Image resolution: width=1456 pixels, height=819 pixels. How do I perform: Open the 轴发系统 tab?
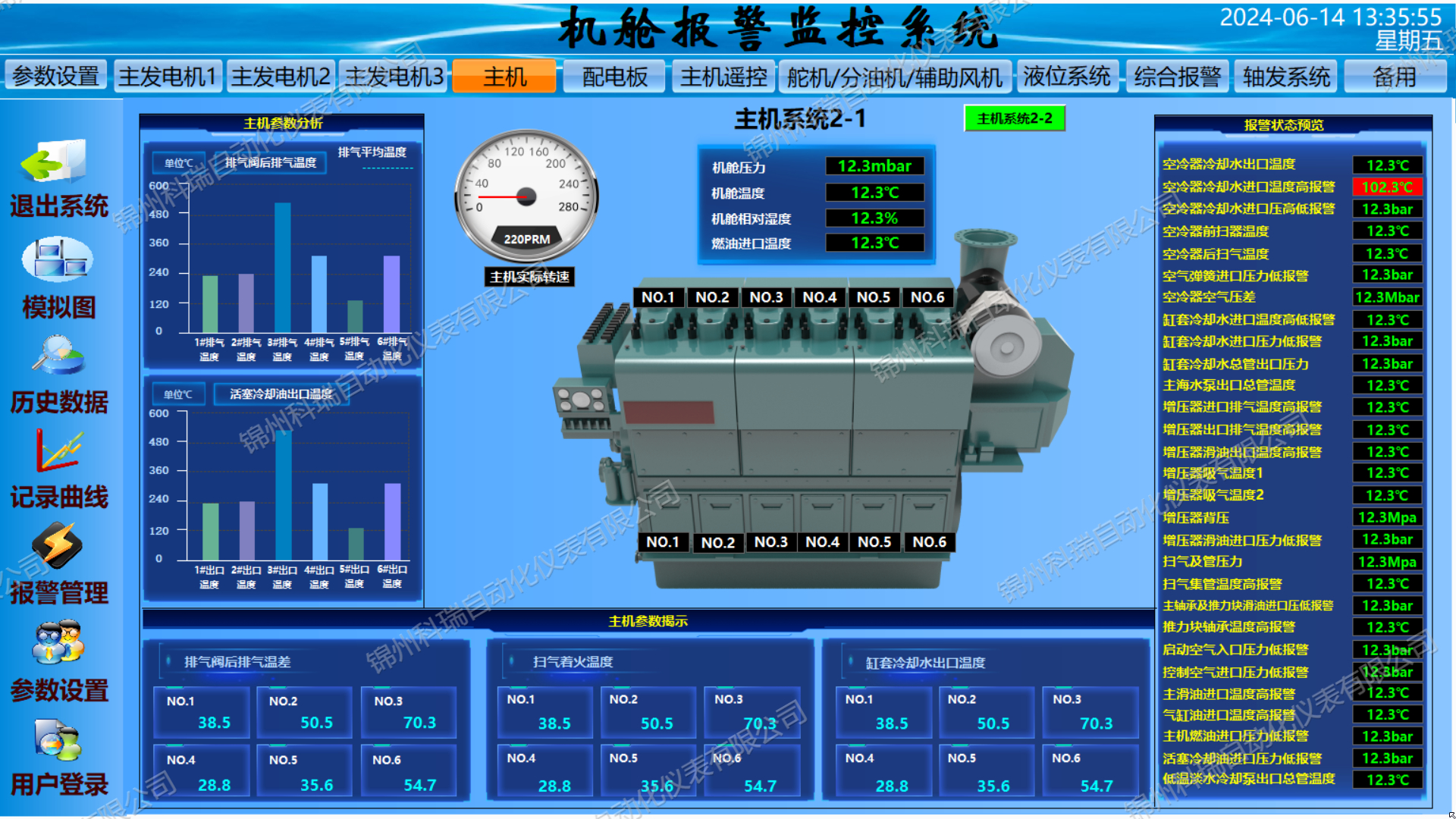coord(1286,77)
